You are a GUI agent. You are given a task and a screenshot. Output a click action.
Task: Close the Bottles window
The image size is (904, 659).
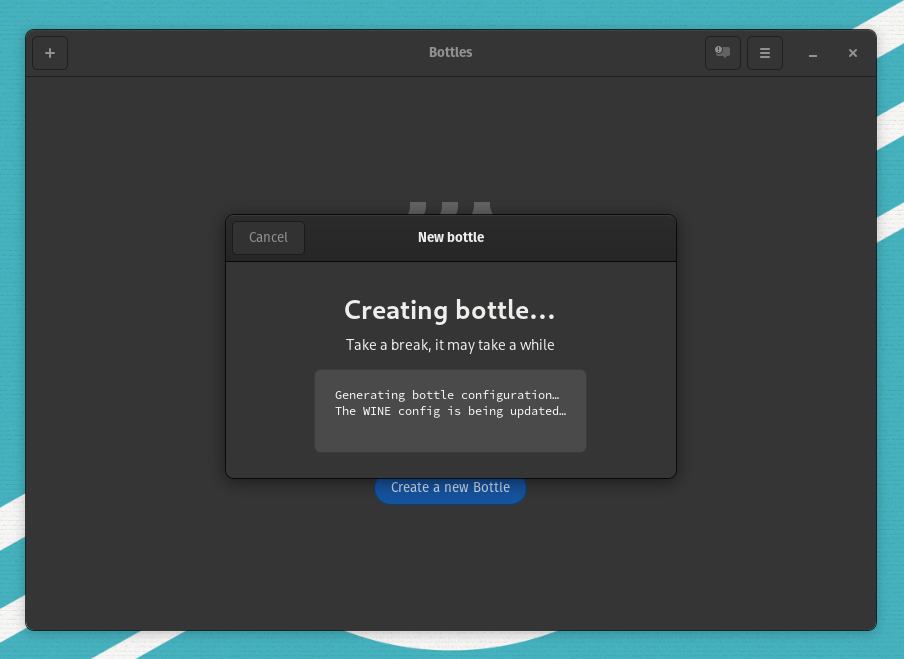853,53
